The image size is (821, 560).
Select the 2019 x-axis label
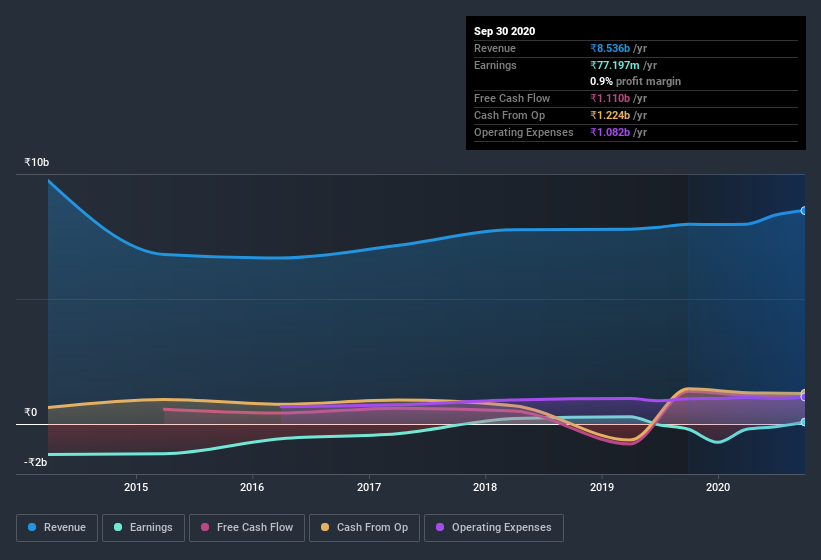pos(602,487)
